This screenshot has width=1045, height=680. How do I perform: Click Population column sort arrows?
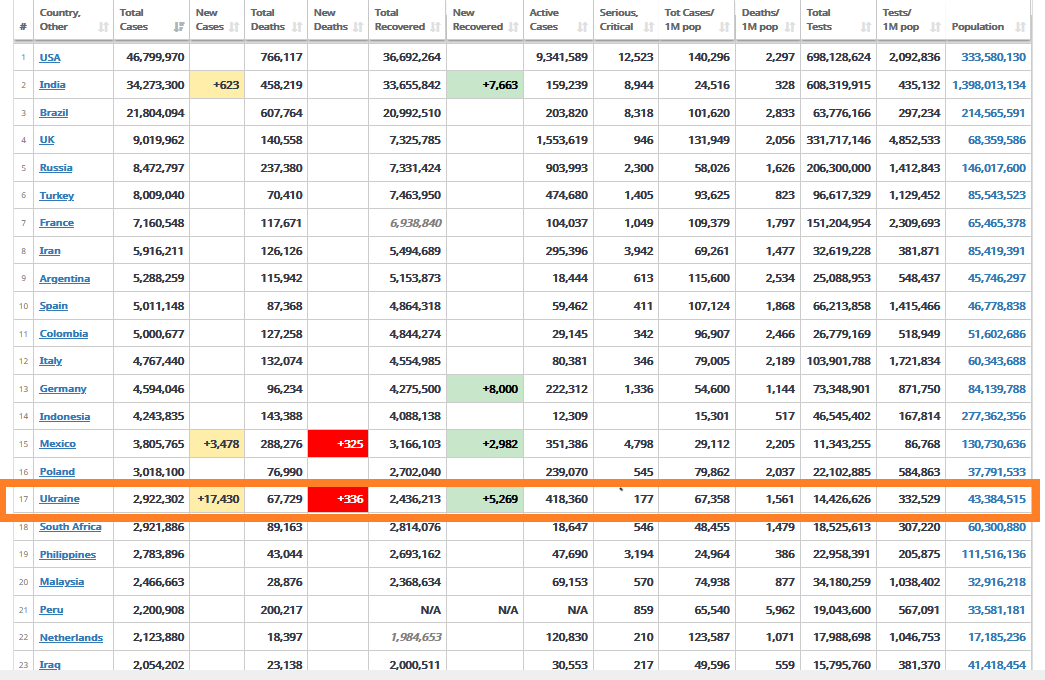click(1021, 27)
